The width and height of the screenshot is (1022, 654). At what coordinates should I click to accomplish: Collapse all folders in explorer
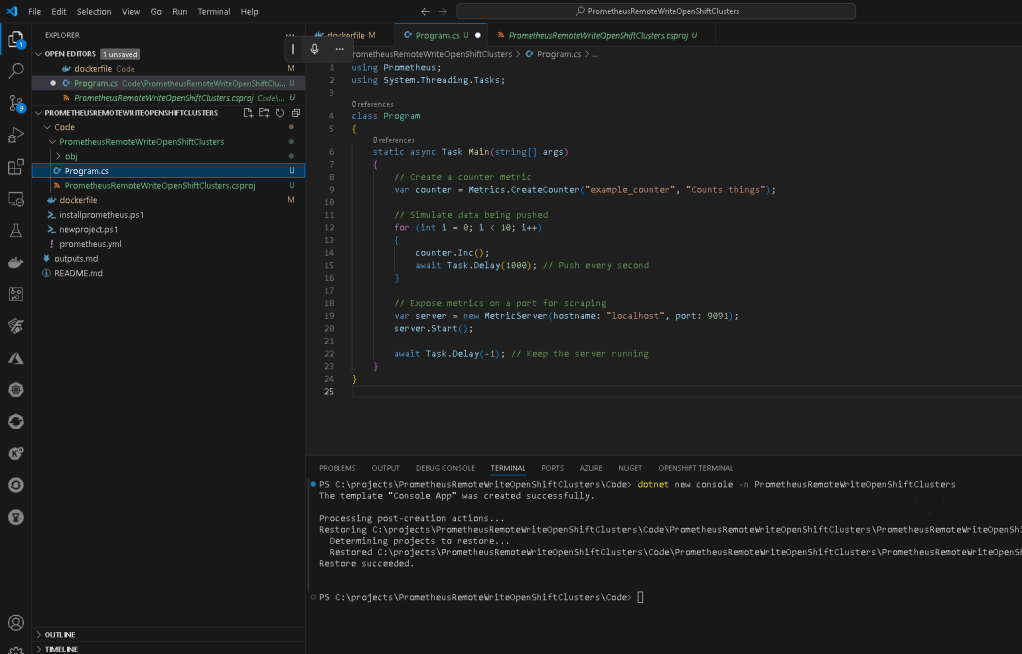point(296,113)
